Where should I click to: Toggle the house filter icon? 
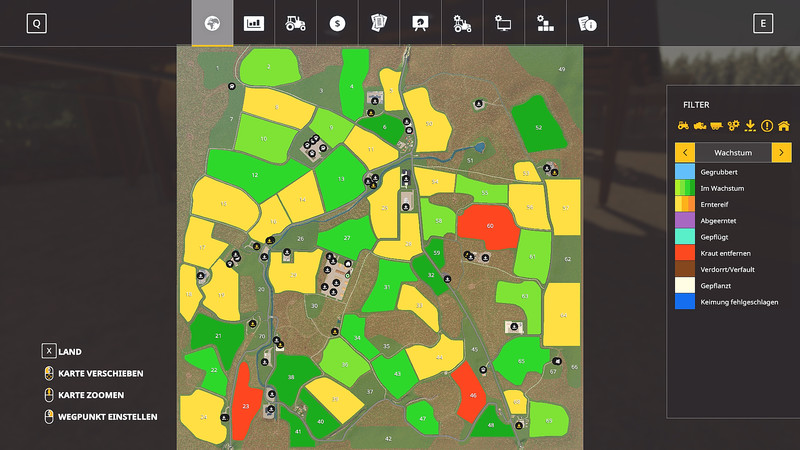click(x=784, y=126)
